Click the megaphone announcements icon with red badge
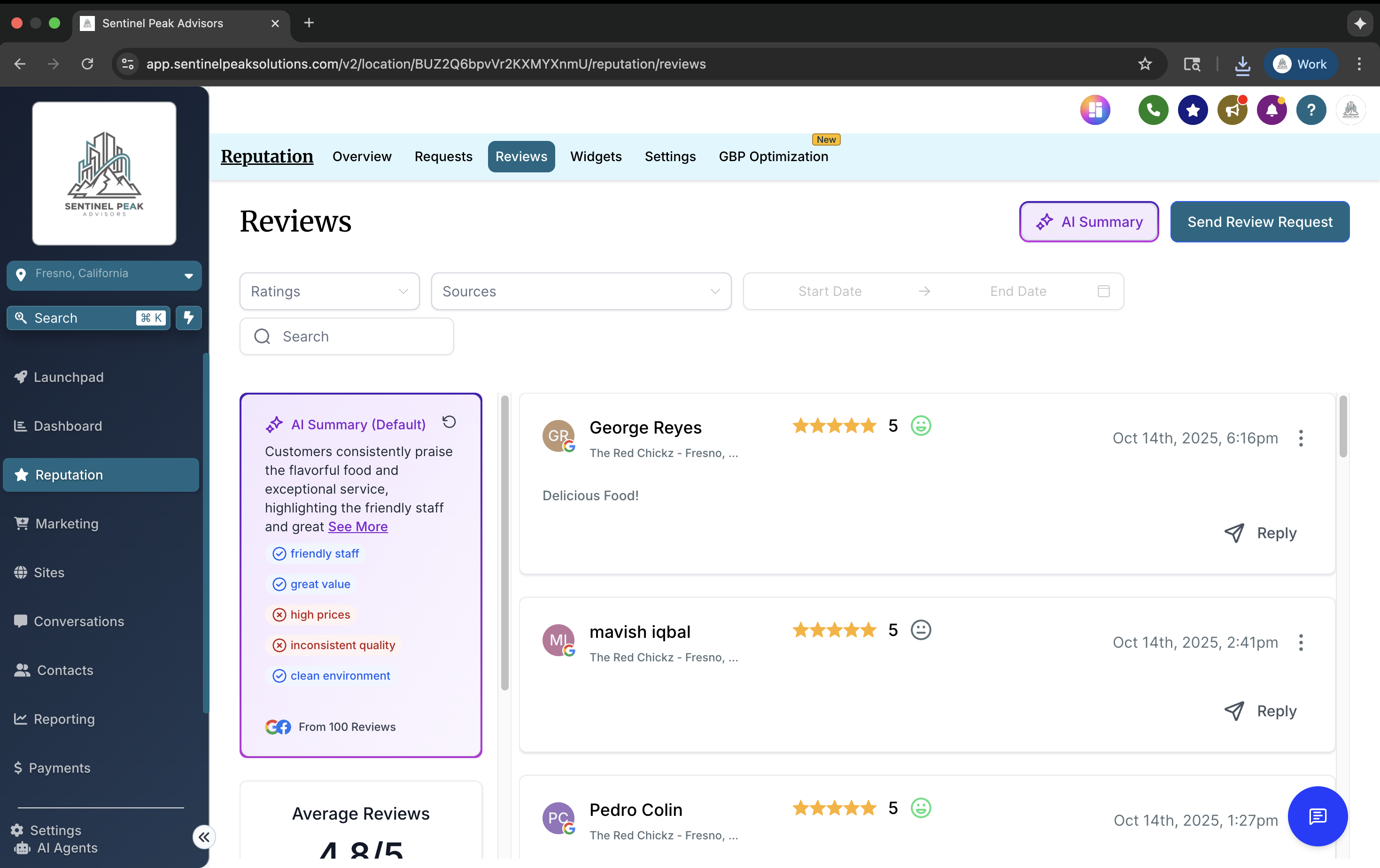The width and height of the screenshot is (1380, 868). coord(1232,109)
